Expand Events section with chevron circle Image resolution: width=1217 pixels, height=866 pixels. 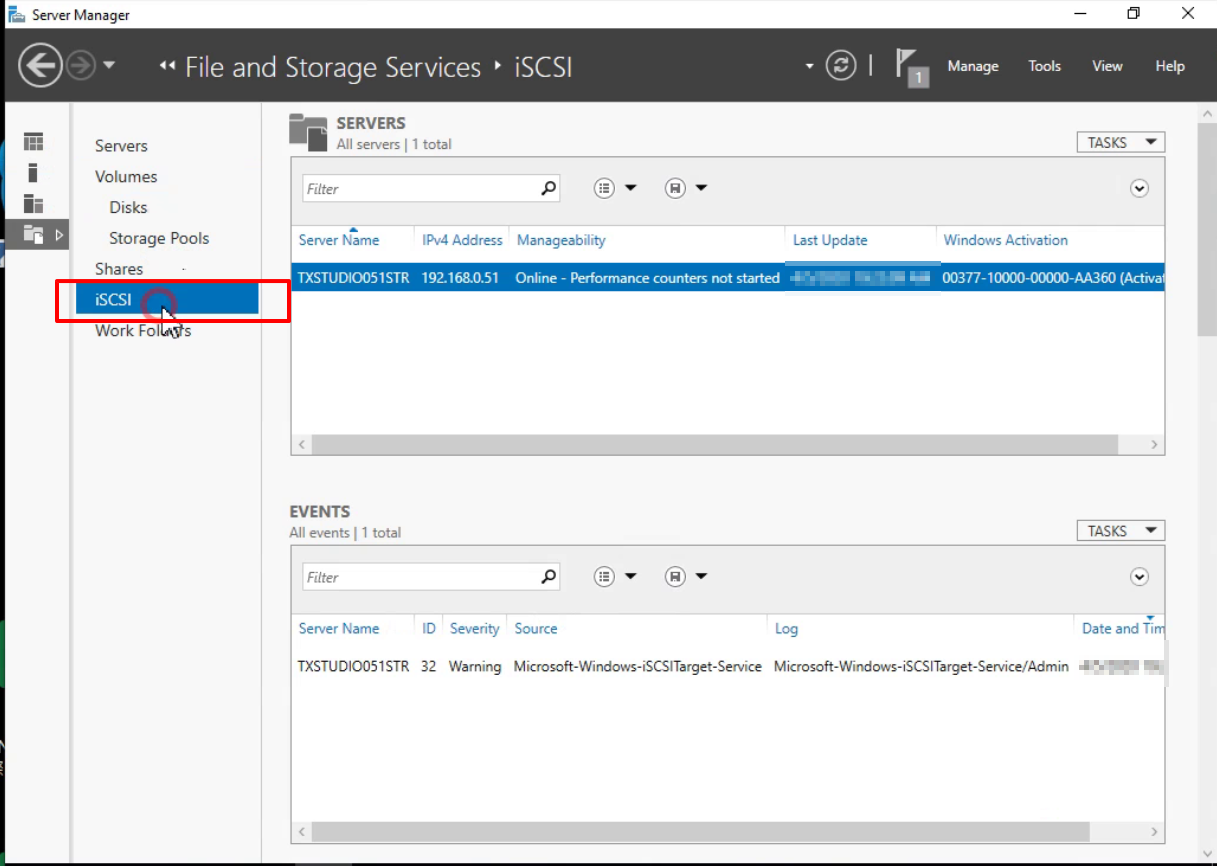click(x=1139, y=577)
